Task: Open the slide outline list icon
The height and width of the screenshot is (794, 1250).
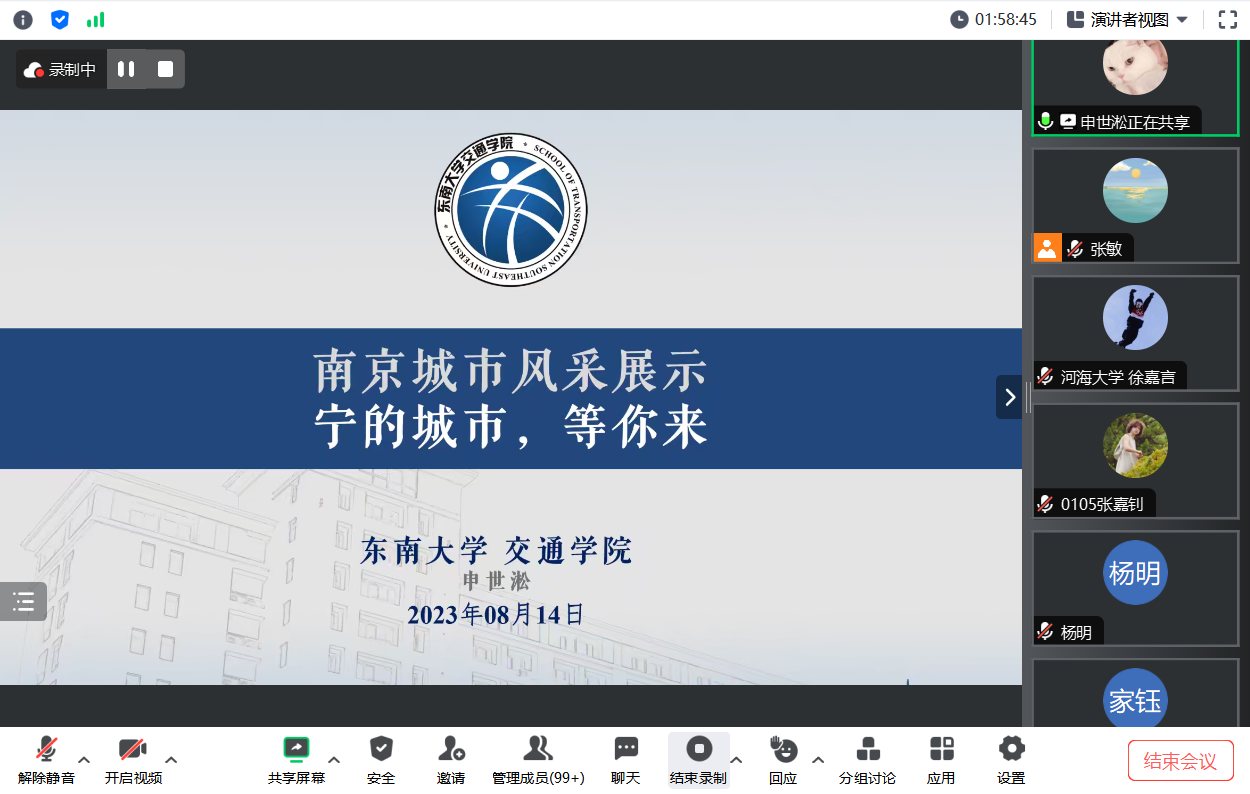Action: pos(23,601)
